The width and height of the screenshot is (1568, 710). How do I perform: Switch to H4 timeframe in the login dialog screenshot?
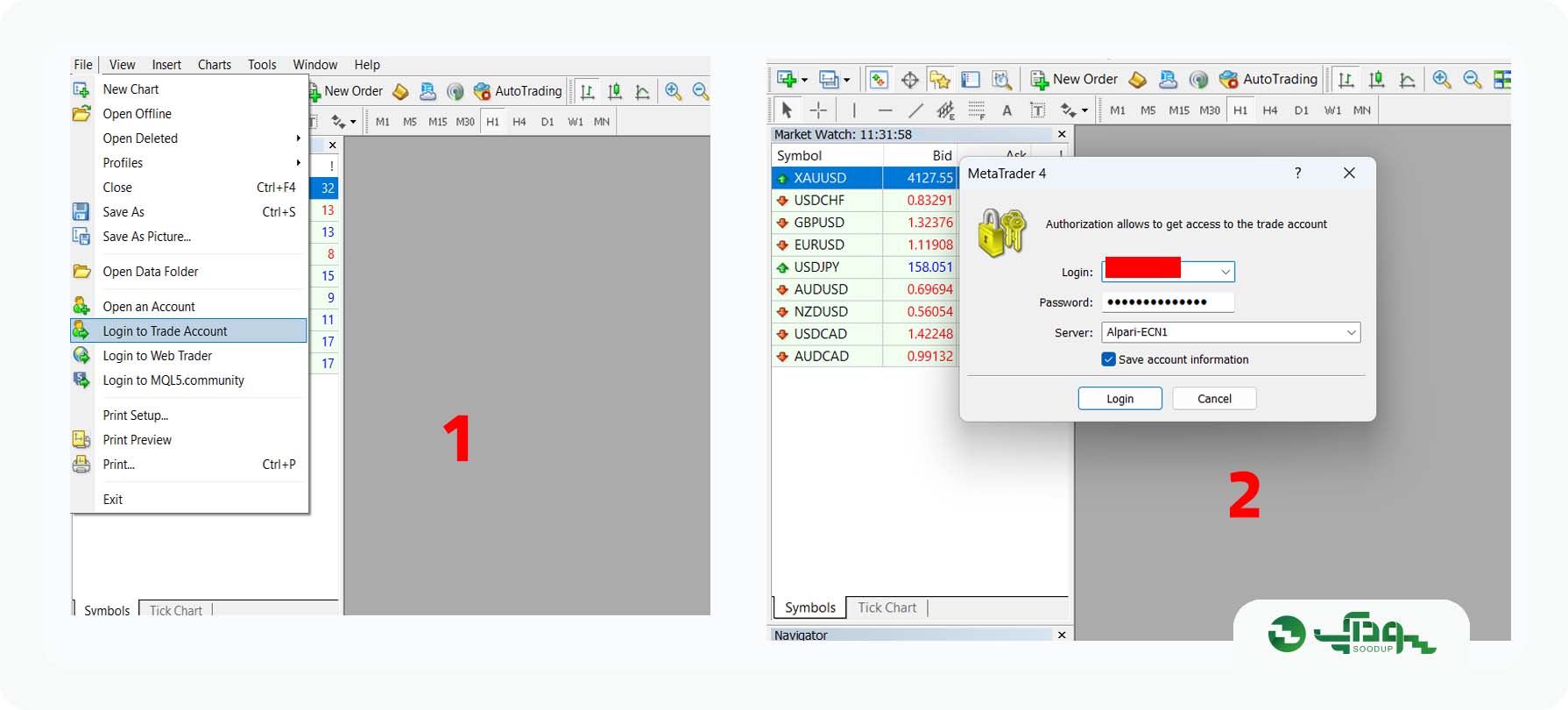pos(1270,110)
